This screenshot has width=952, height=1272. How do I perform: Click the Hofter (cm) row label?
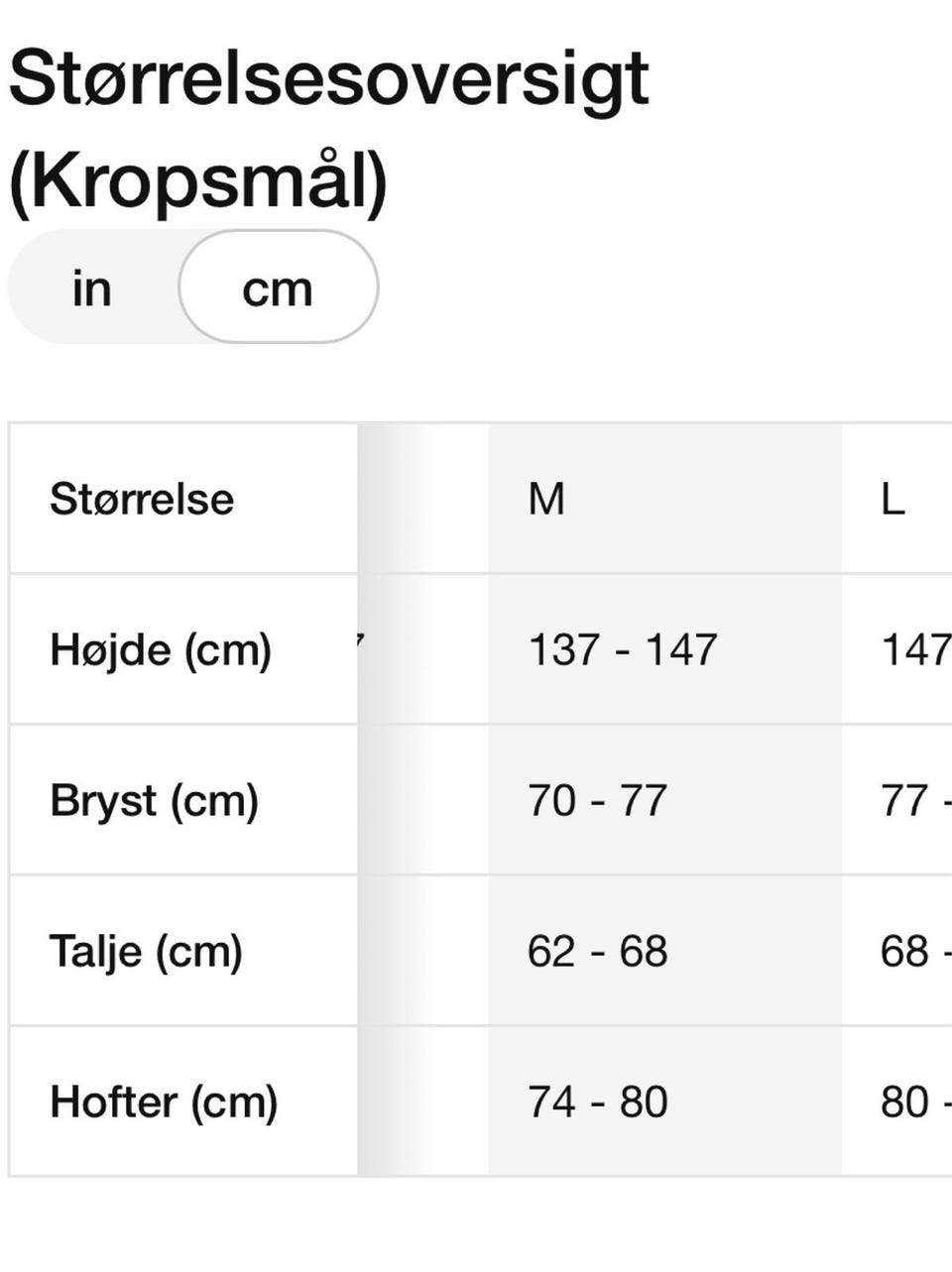coord(164,1102)
